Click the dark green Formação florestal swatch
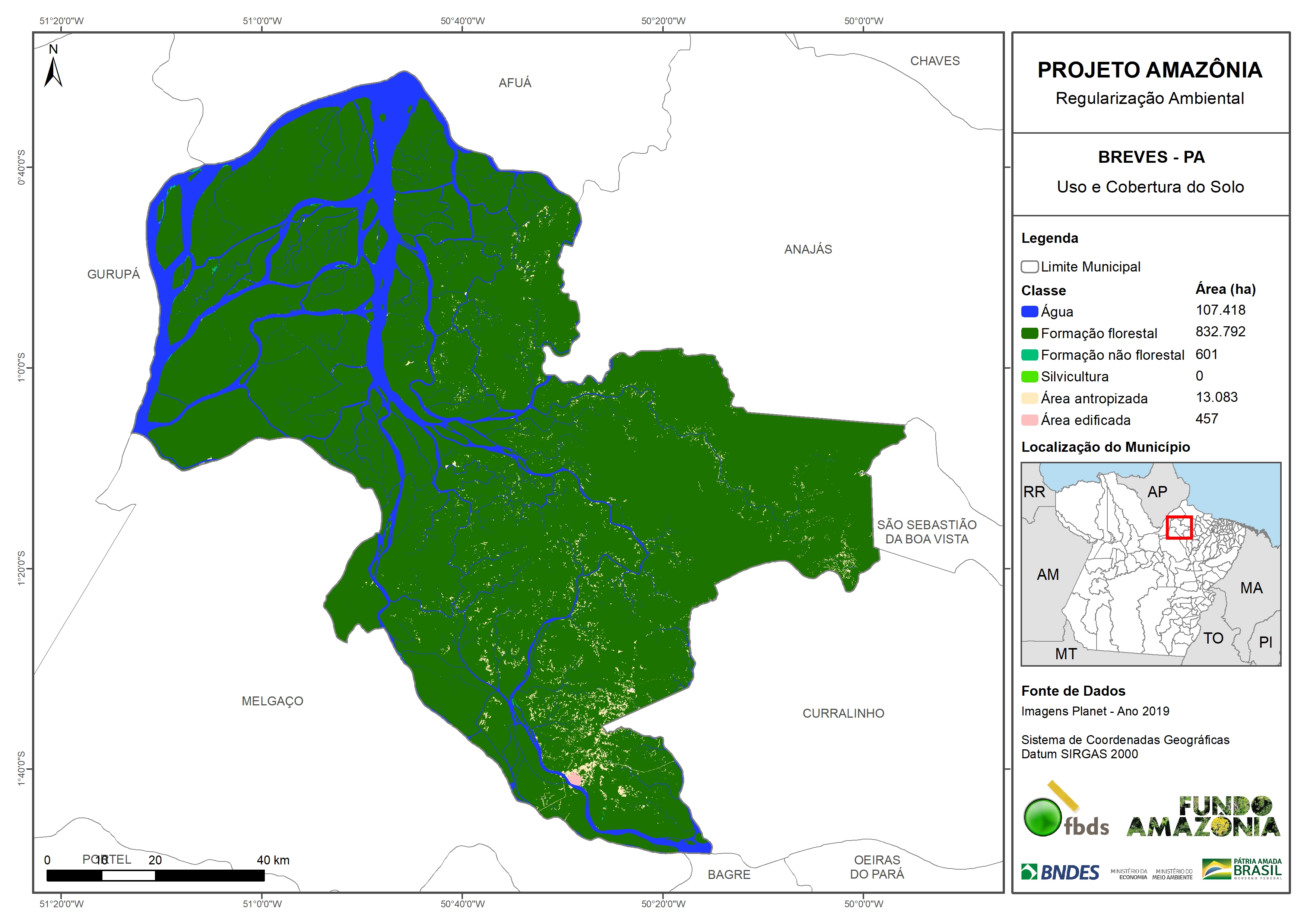The image size is (1307, 924). pyautogui.click(x=1029, y=333)
